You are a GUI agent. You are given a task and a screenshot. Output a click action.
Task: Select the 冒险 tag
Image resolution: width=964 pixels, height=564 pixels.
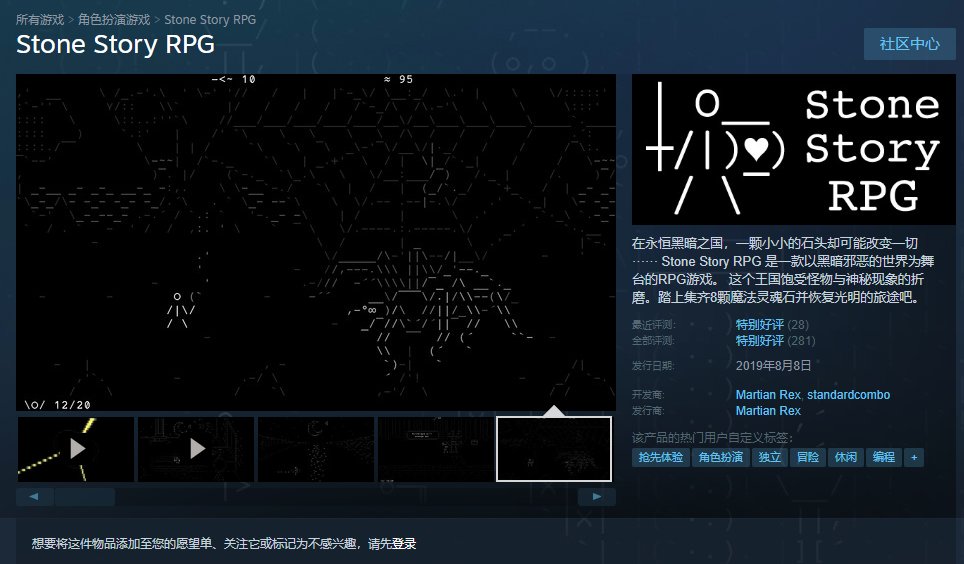[808, 457]
